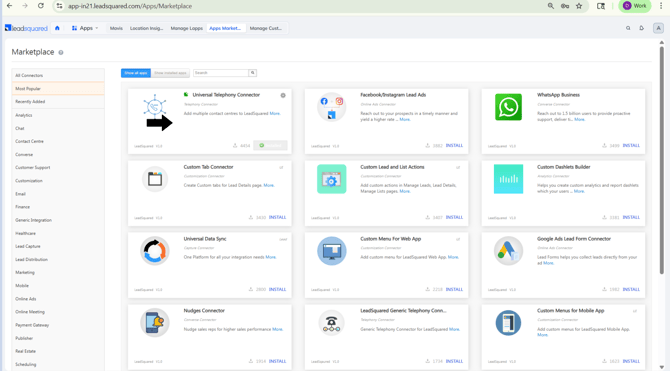Open the browser Work profile button

[x=635, y=6]
